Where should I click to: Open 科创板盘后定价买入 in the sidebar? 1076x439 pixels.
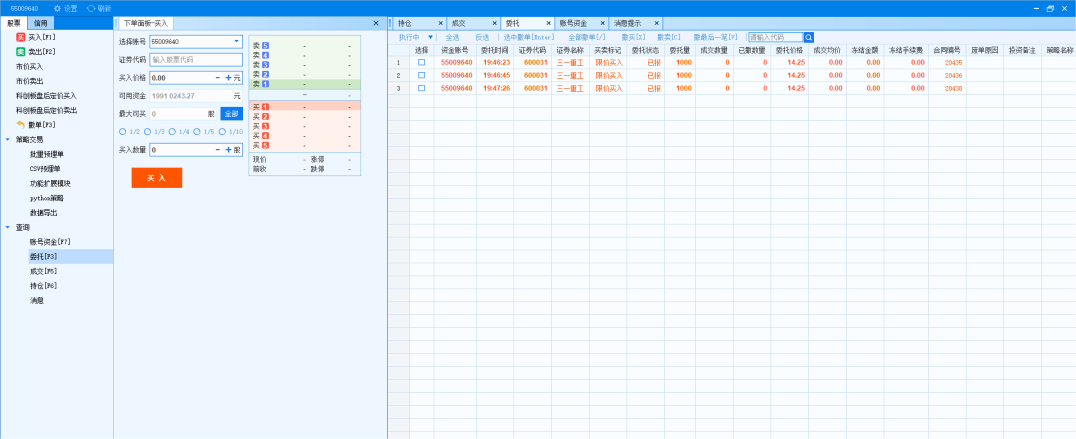click(x=47, y=95)
